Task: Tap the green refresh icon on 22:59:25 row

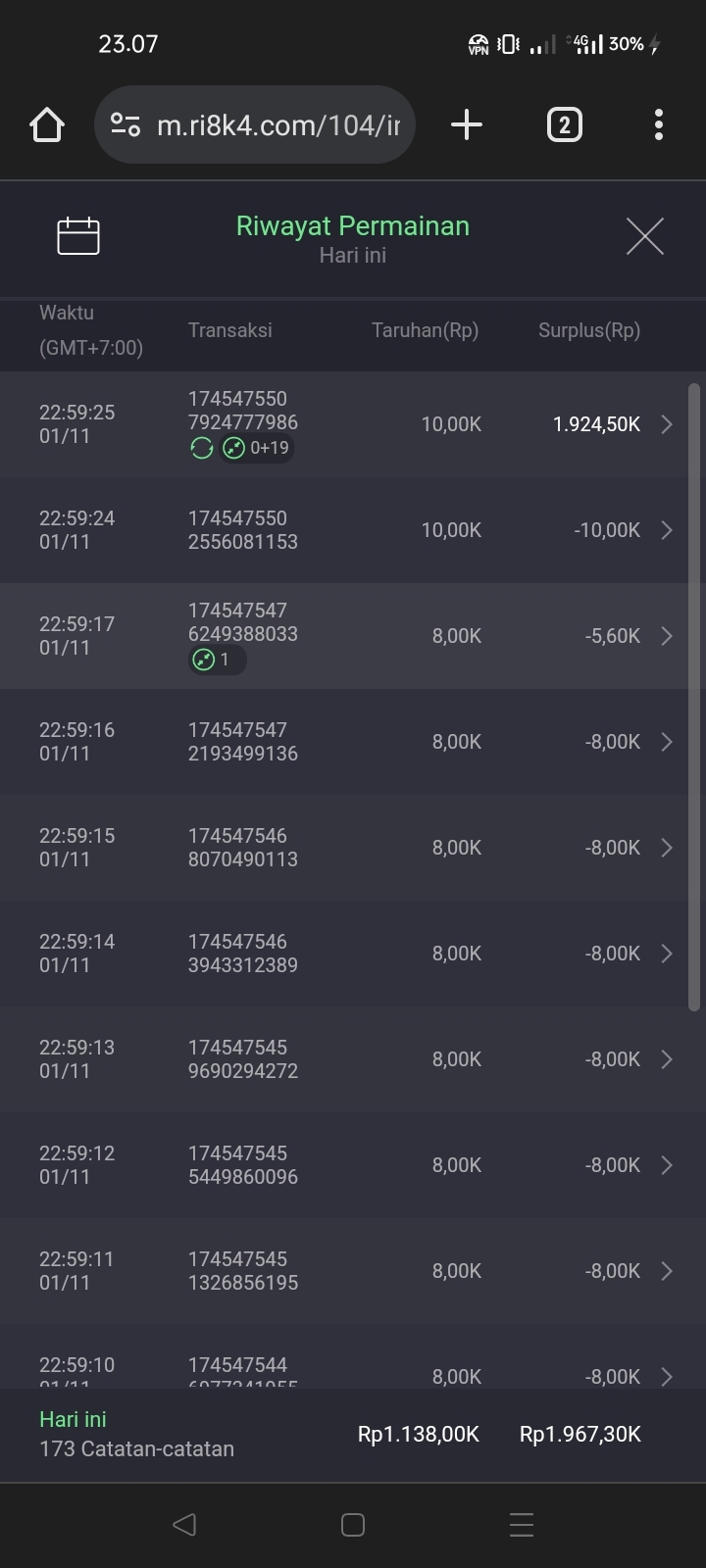Action: [202, 448]
